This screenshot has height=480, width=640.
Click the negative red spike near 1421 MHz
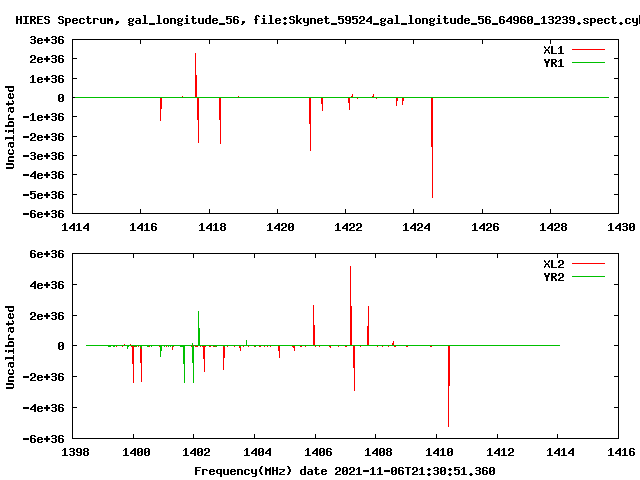click(x=310, y=124)
